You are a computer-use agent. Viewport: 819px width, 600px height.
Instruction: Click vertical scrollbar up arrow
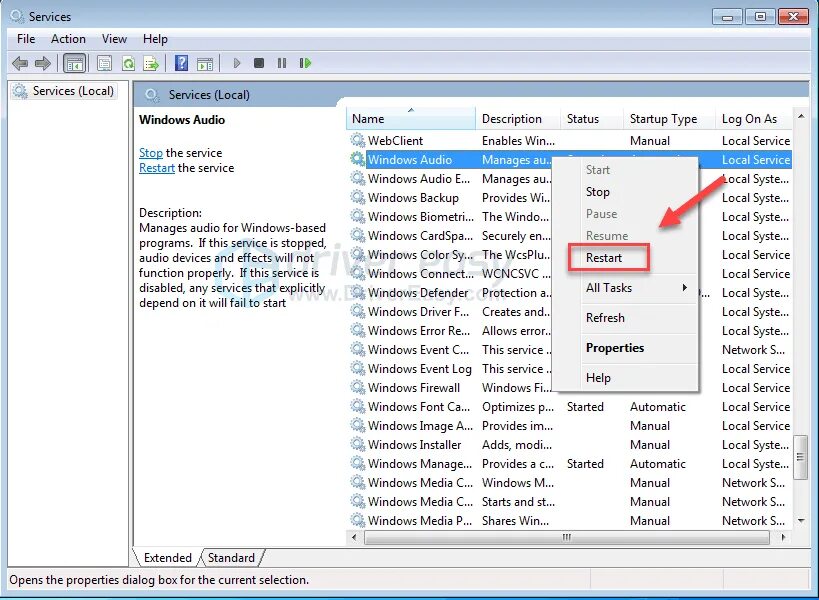coord(801,116)
